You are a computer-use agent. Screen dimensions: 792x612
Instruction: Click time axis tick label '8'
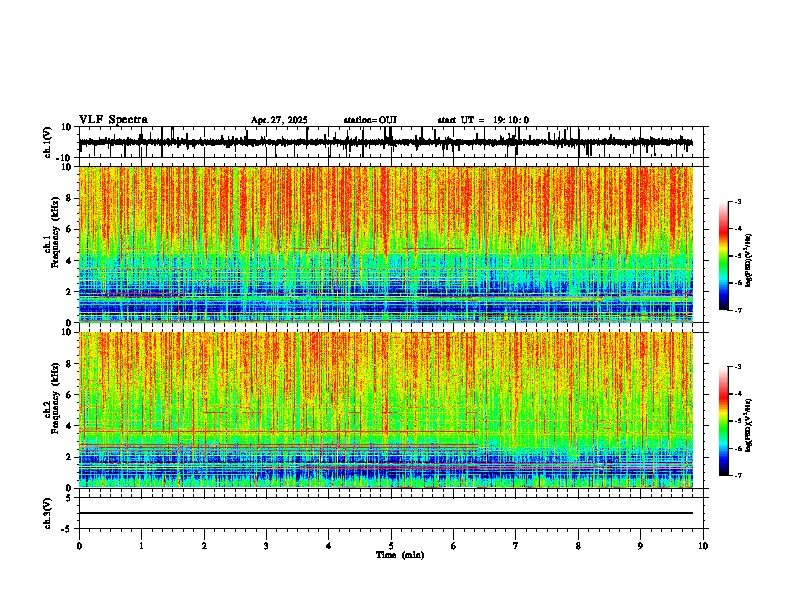pyautogui.click(x=578, y=546)
